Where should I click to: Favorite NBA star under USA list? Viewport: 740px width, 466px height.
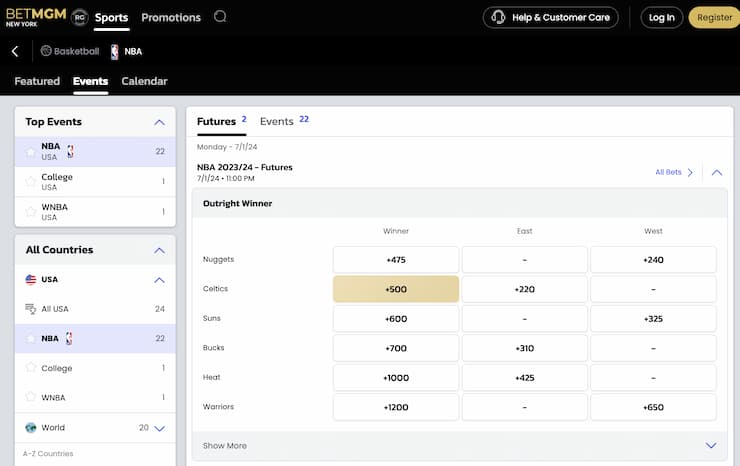[x=31, y=339]
